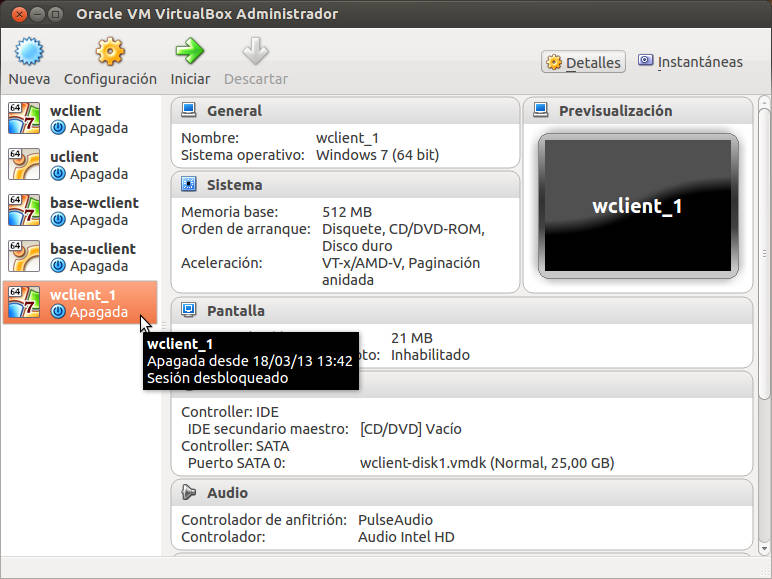772x579 pixels.
Task: Click the Inhabilitado remote desktop value
Action: pyautogui.click(x=430, y=355)
